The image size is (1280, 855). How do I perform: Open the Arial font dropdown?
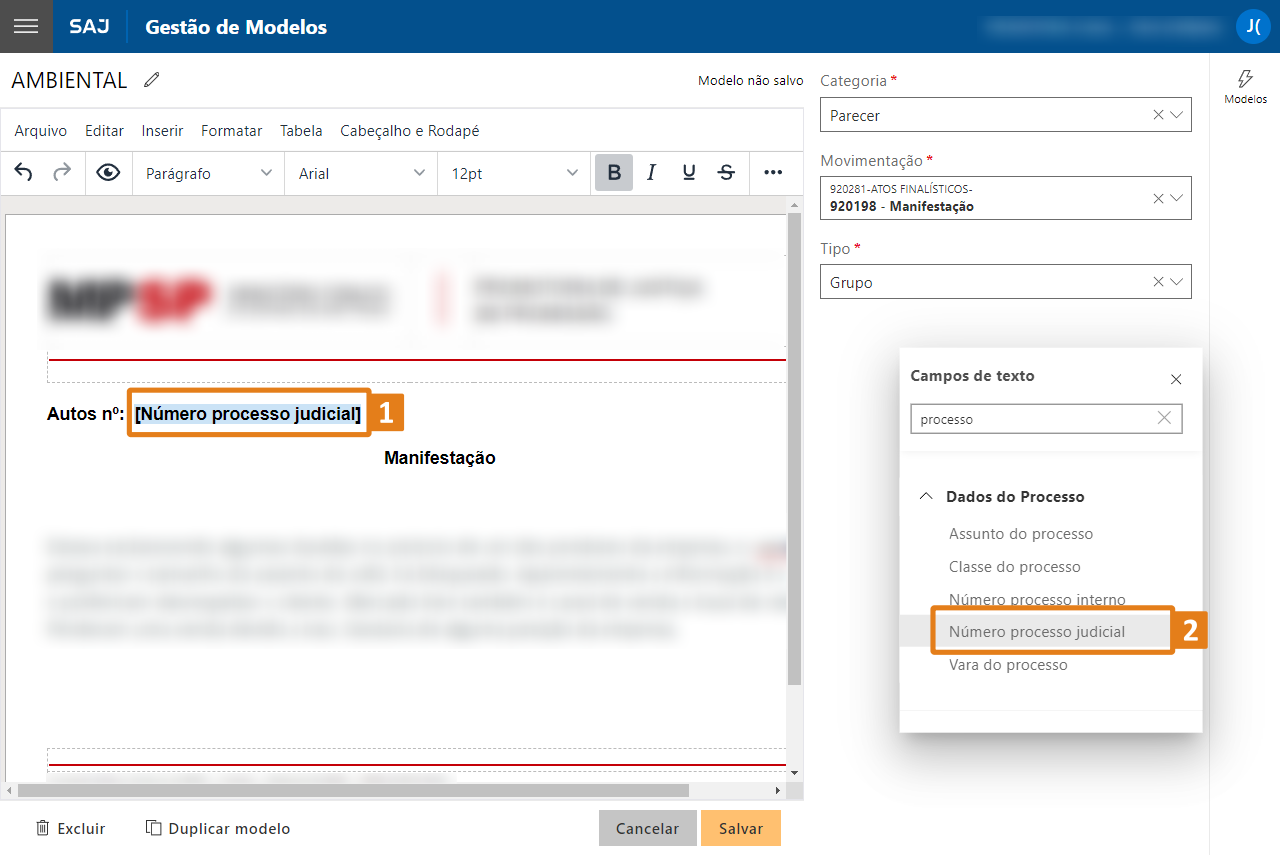click(x=361, y=173)
